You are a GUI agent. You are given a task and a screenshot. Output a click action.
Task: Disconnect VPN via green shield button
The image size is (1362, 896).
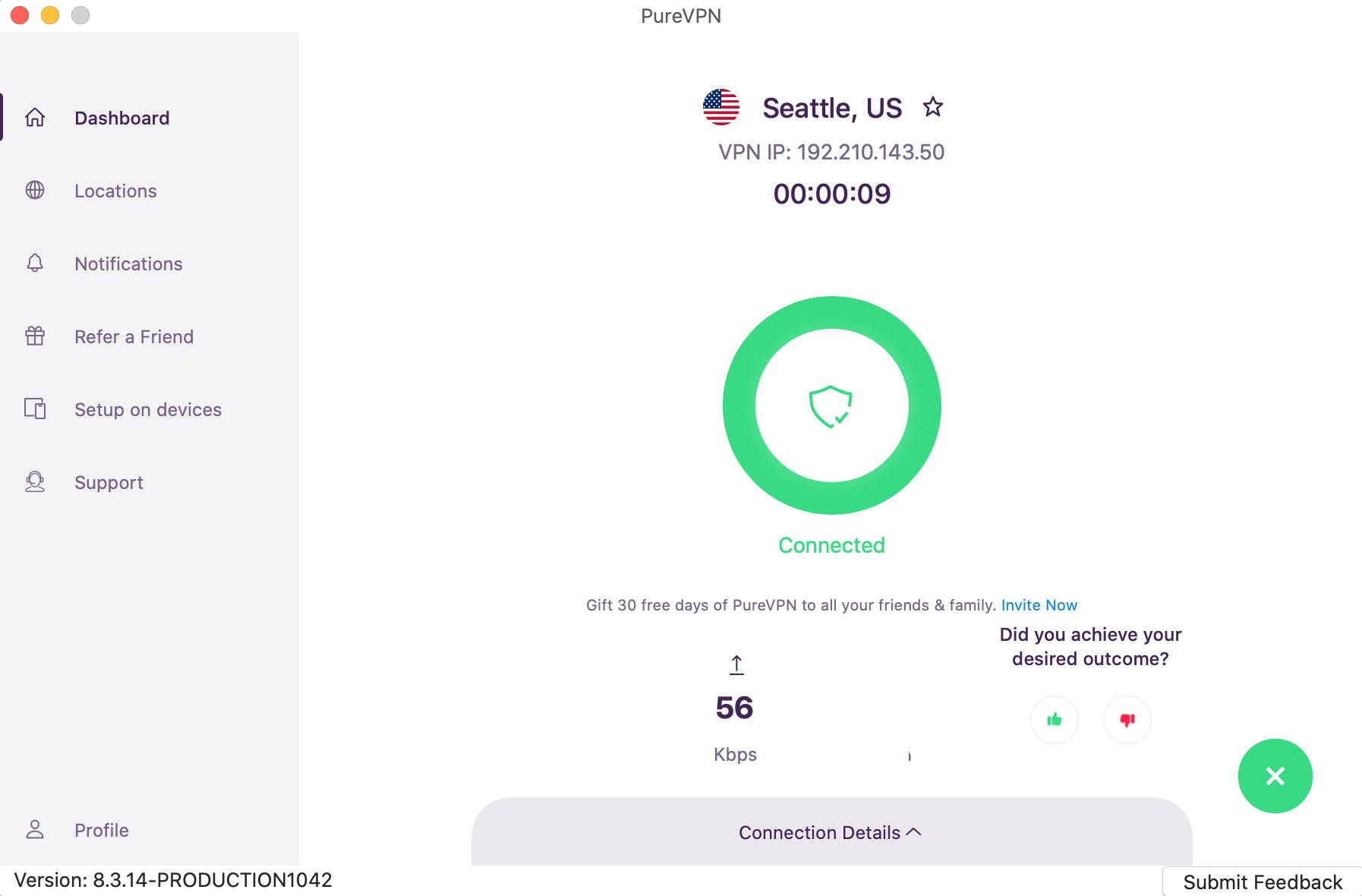pos(832,405)
